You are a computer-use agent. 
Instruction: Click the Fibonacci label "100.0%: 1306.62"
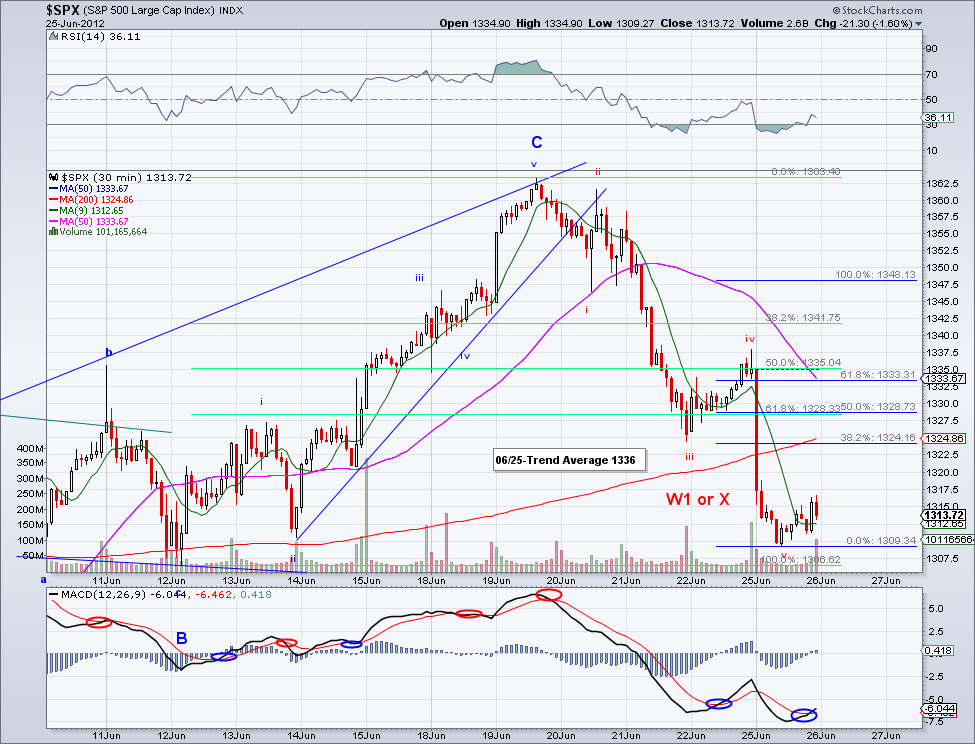point(801,559)
